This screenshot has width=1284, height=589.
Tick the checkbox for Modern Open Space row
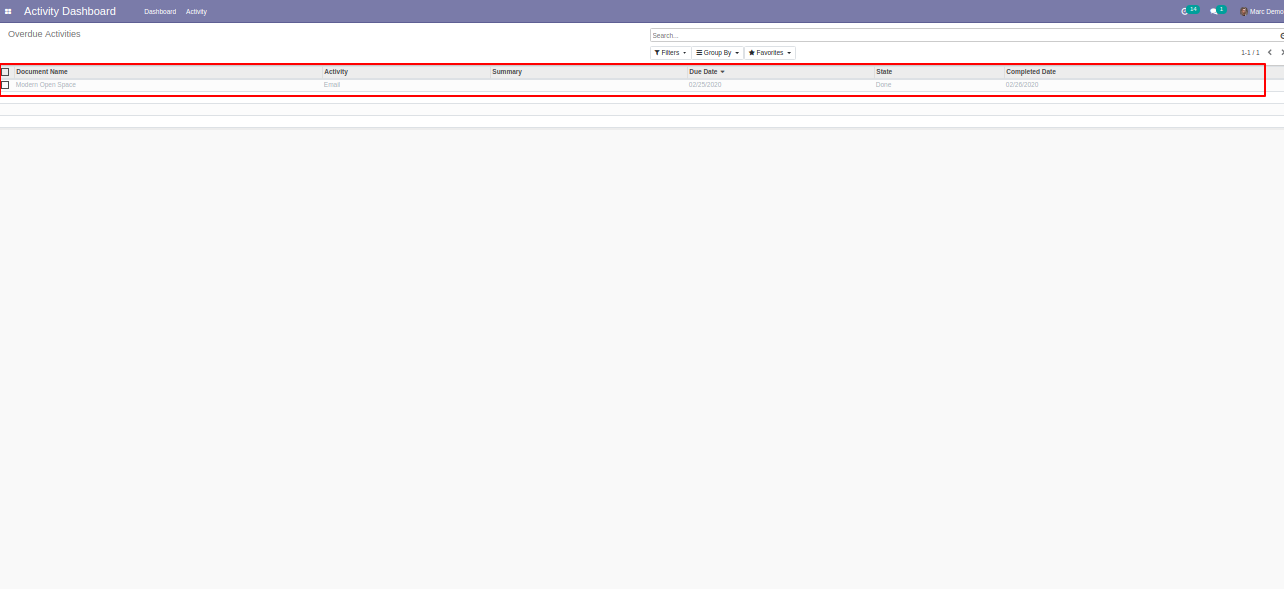5,85
